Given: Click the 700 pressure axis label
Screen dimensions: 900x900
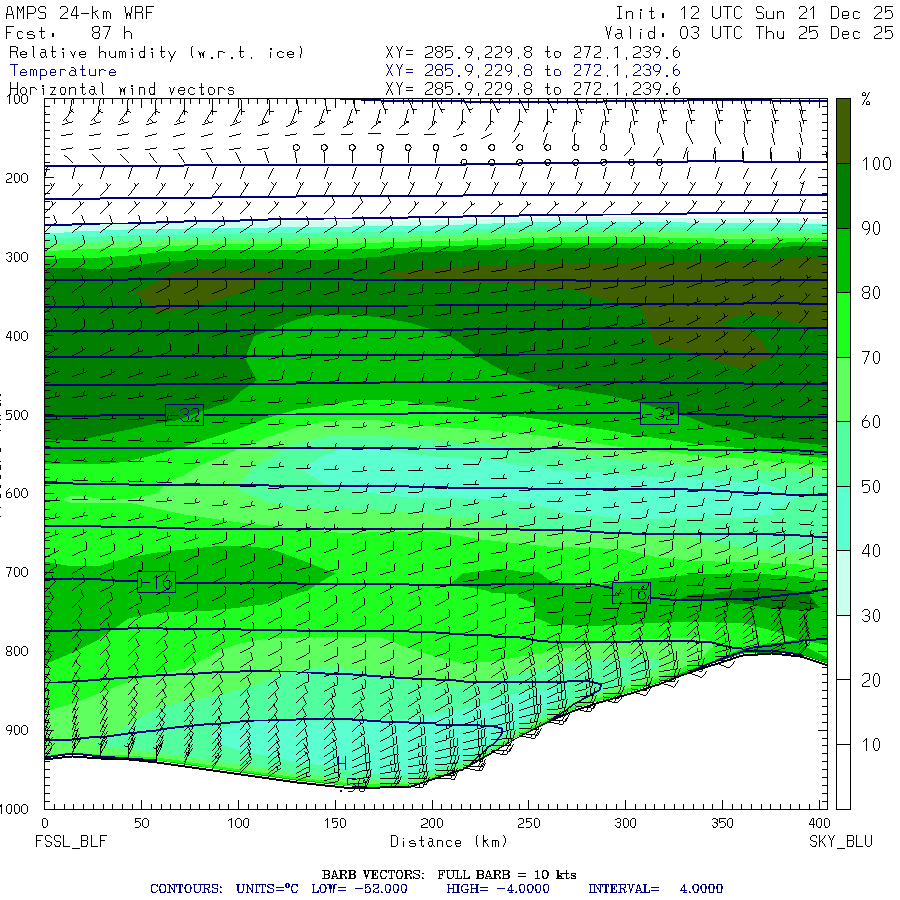Looking at the screenshot, I should (x=17, y=572).
